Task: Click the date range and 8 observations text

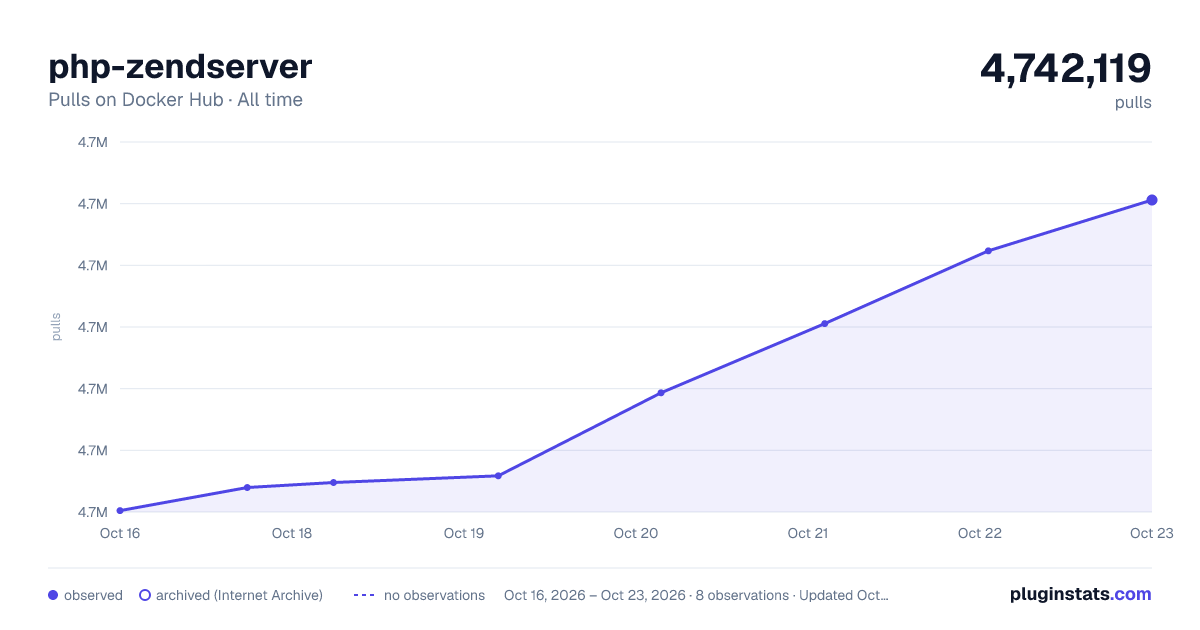Action: [x=696, y=595]
